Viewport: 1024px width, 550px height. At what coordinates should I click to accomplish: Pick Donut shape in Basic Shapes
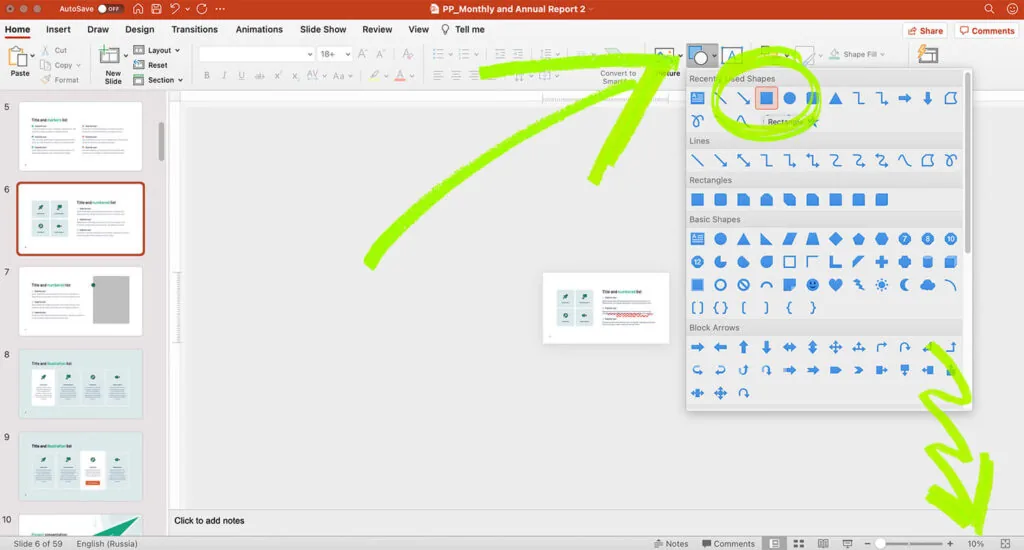coord(720,285)
